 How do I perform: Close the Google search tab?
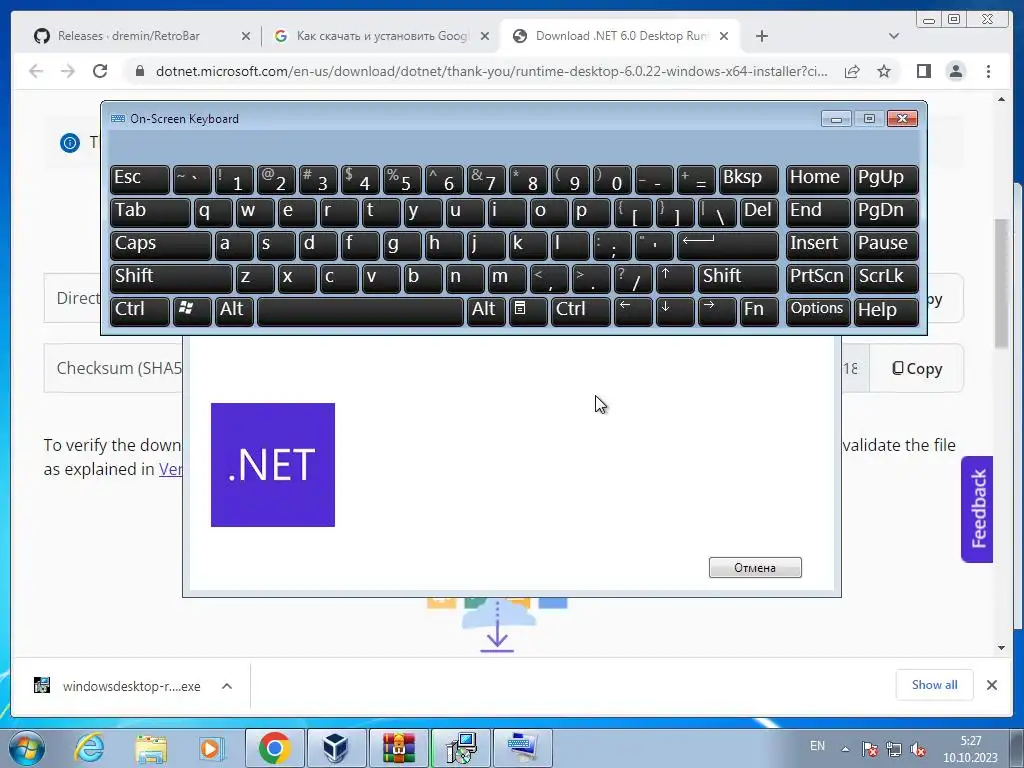pyautogui.click(x=485, y=37)
